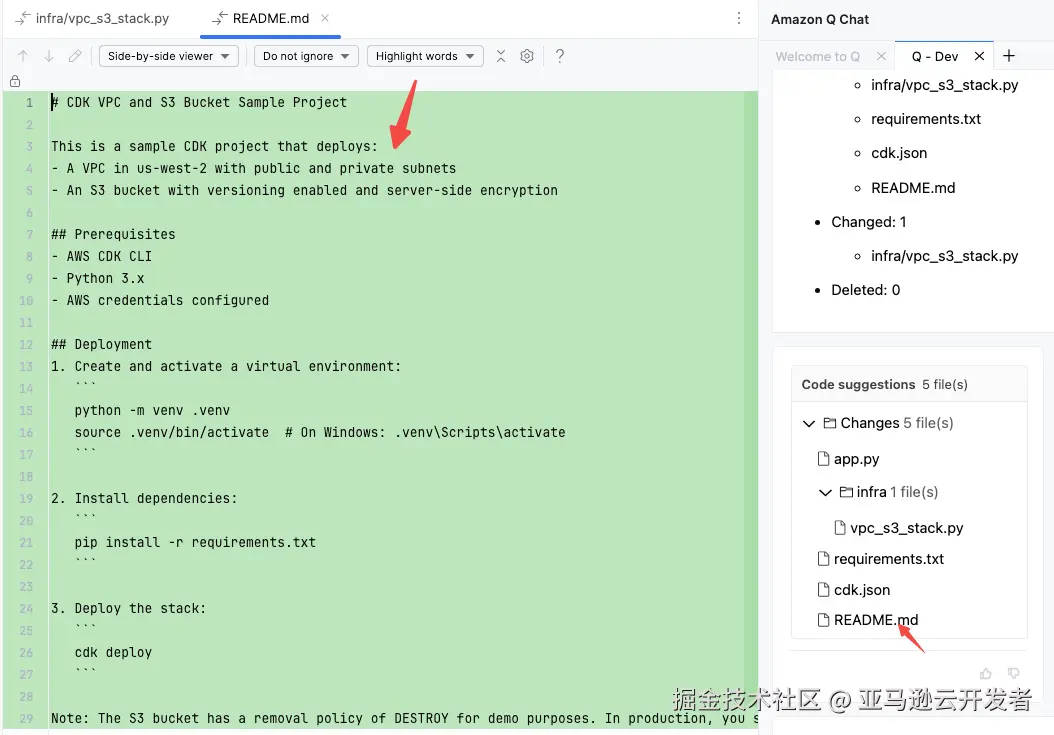Click the app.py file icon

coord(823,459)
